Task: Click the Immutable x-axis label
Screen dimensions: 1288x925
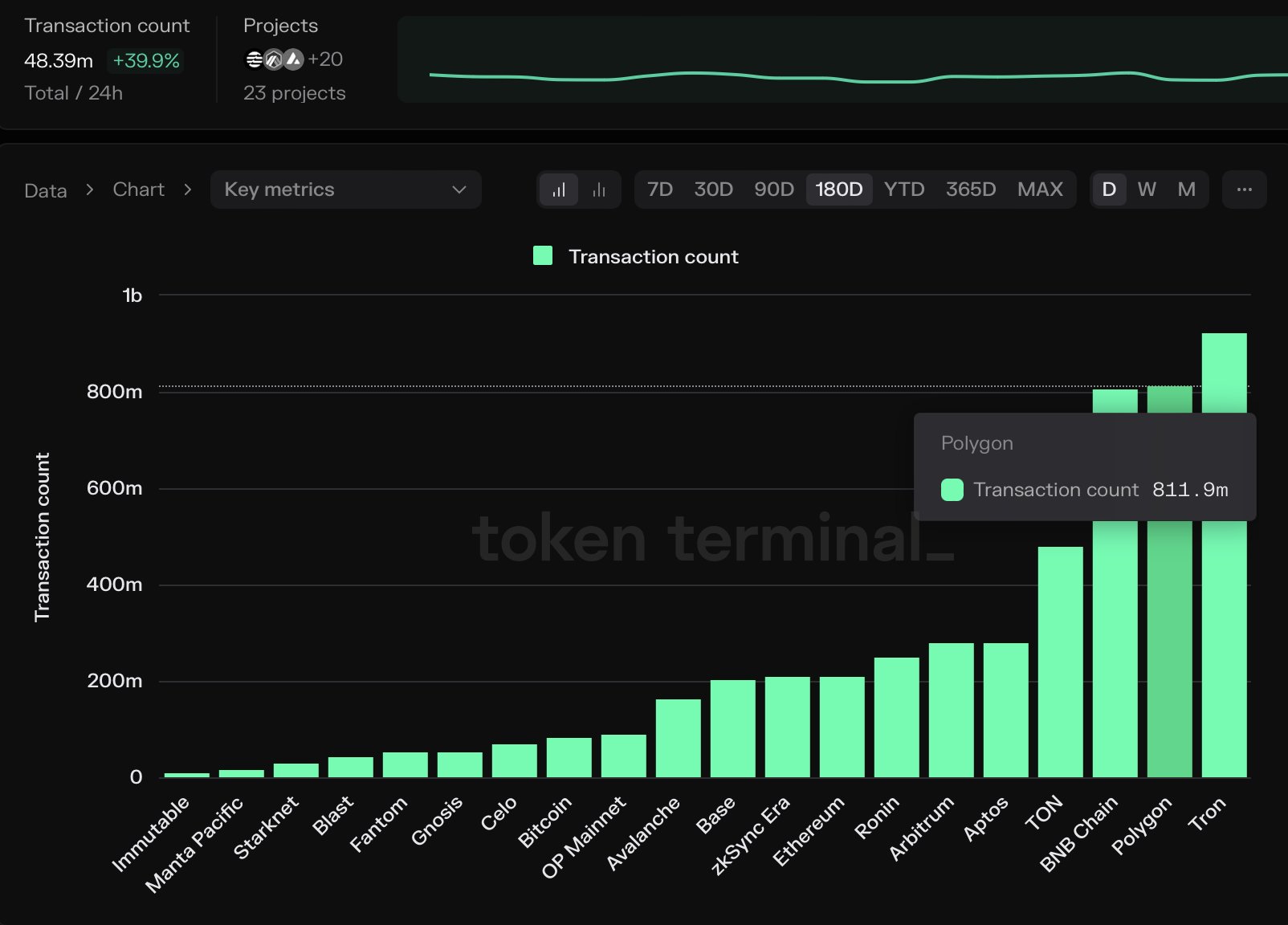Action: point(151,834)
